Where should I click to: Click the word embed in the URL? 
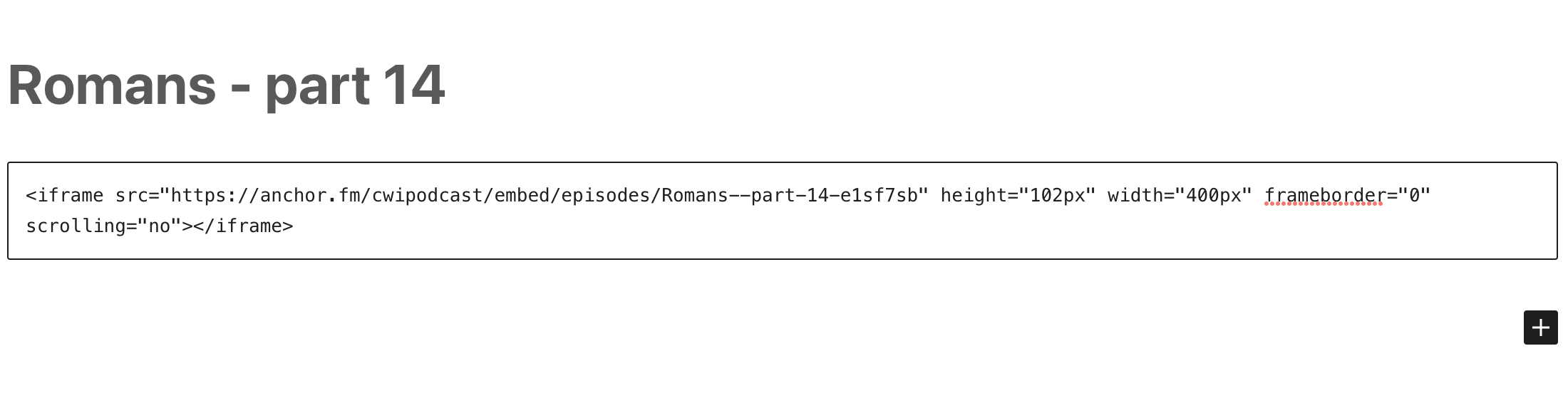522,196
